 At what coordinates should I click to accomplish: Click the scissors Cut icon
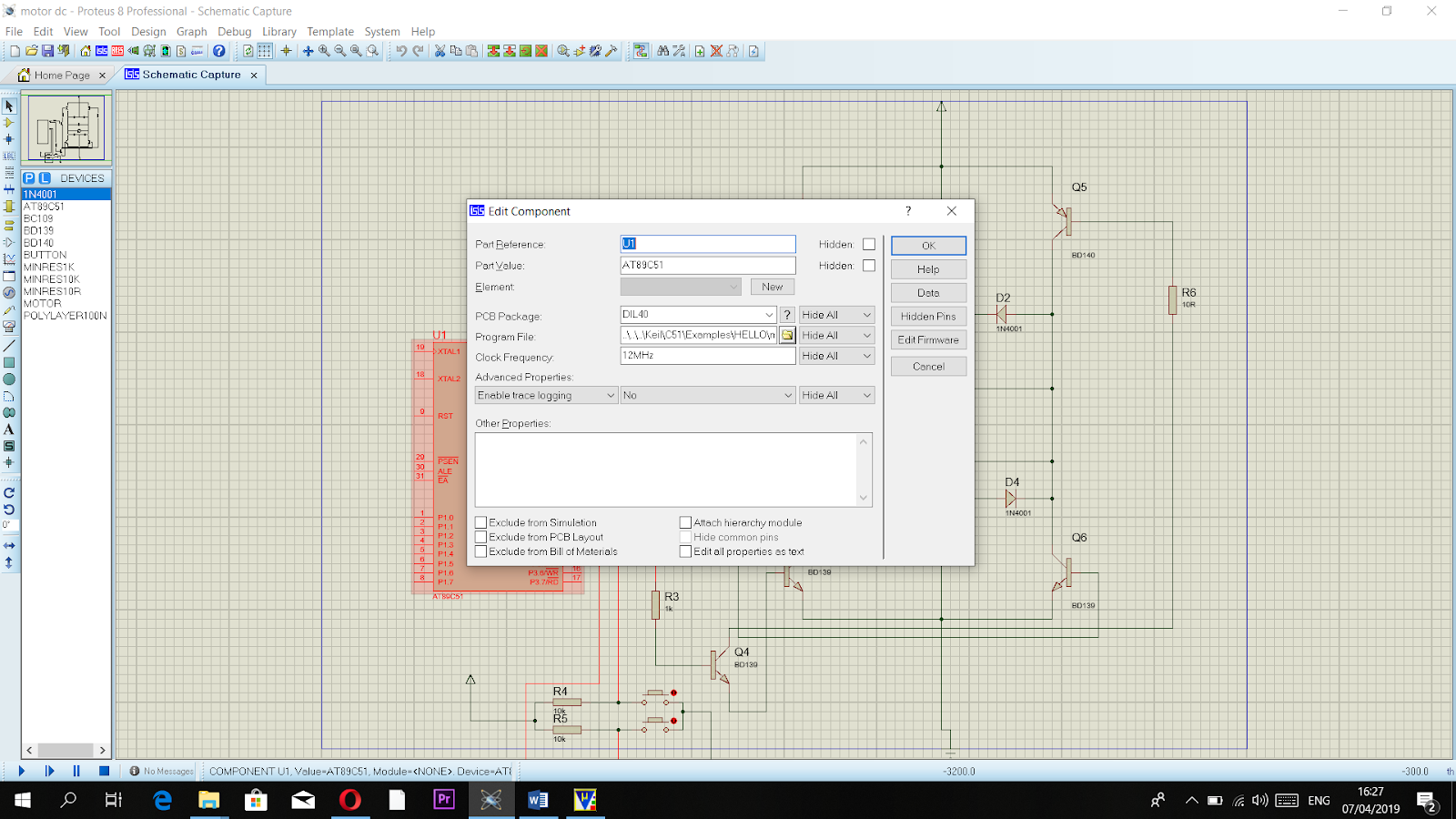pyautogui.click(x=440, y=51)
